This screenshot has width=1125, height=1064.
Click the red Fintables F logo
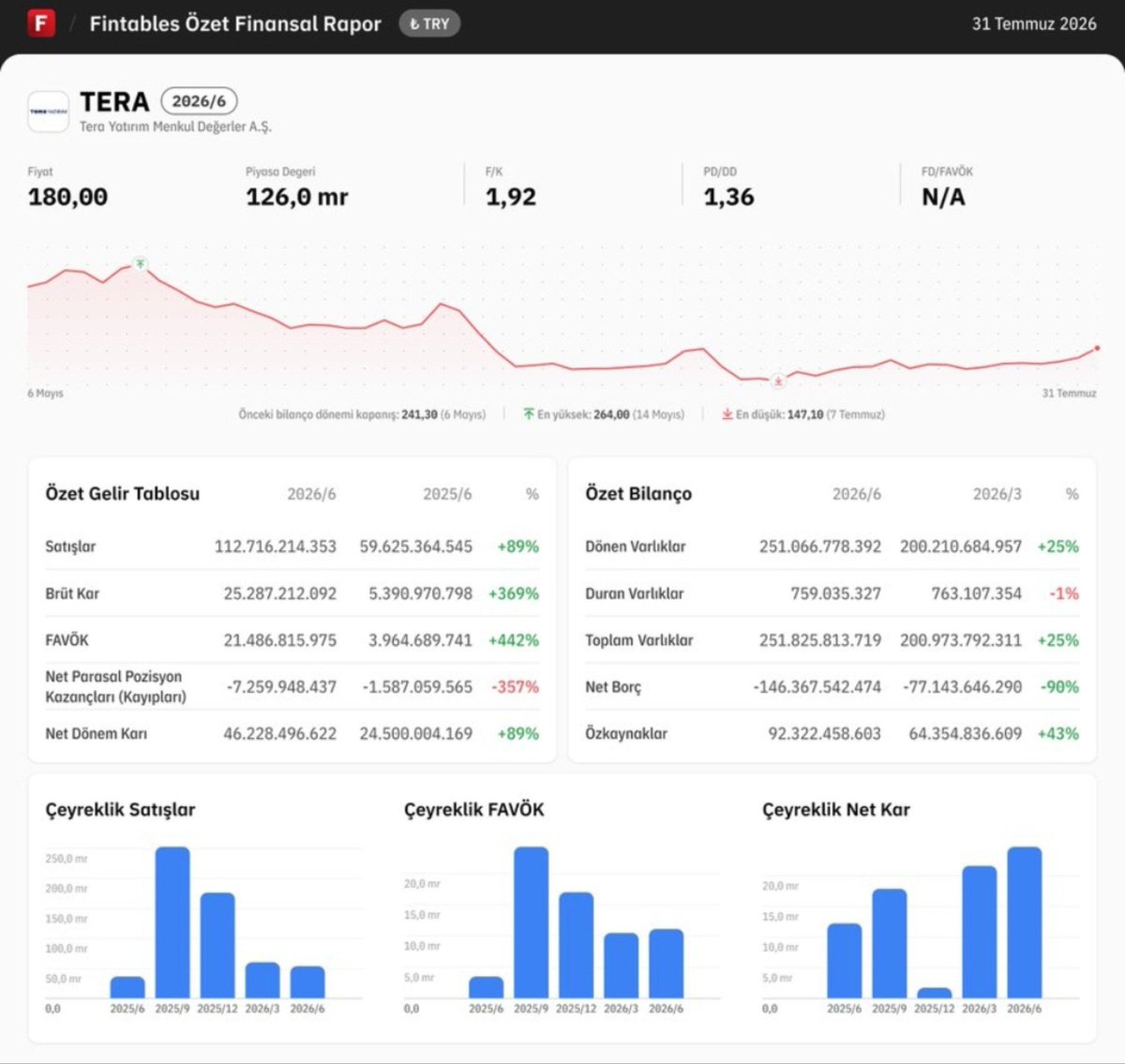tap(41, 22)
